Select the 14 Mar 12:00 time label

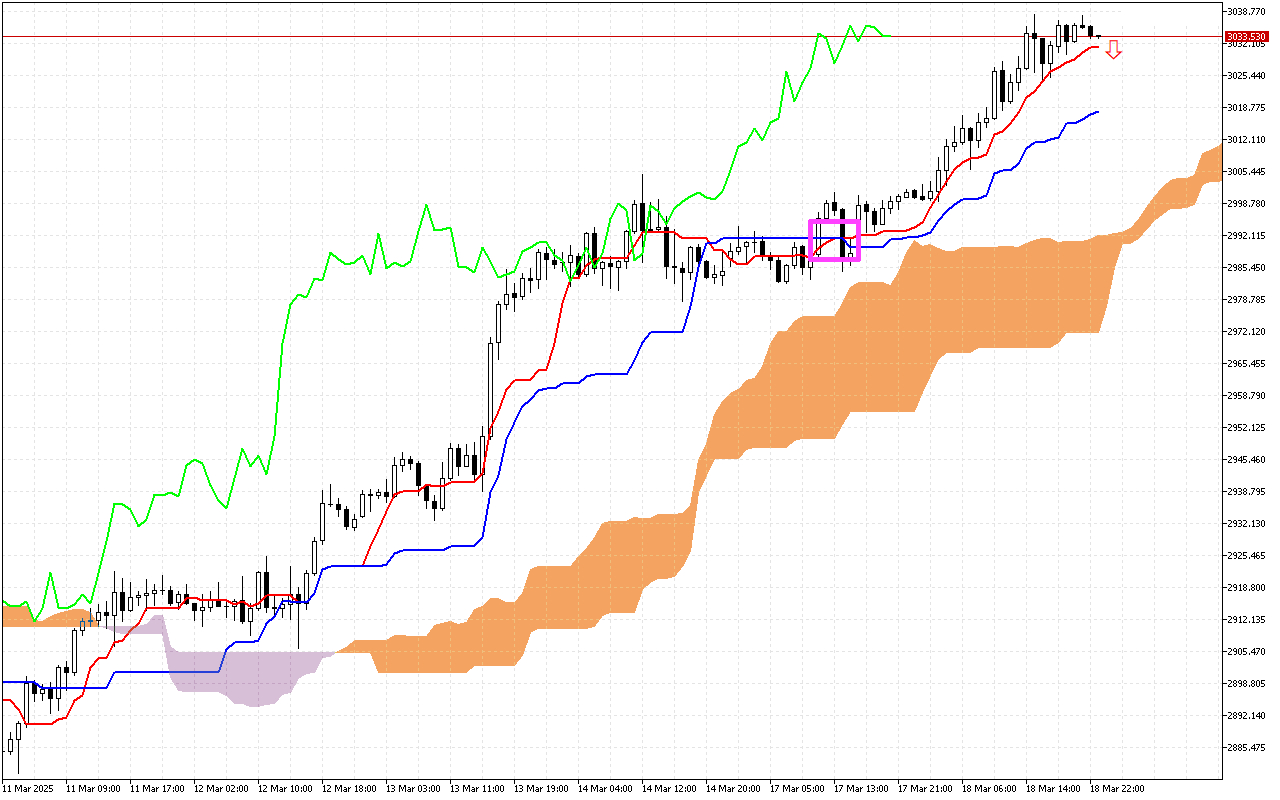coord(667,789)
